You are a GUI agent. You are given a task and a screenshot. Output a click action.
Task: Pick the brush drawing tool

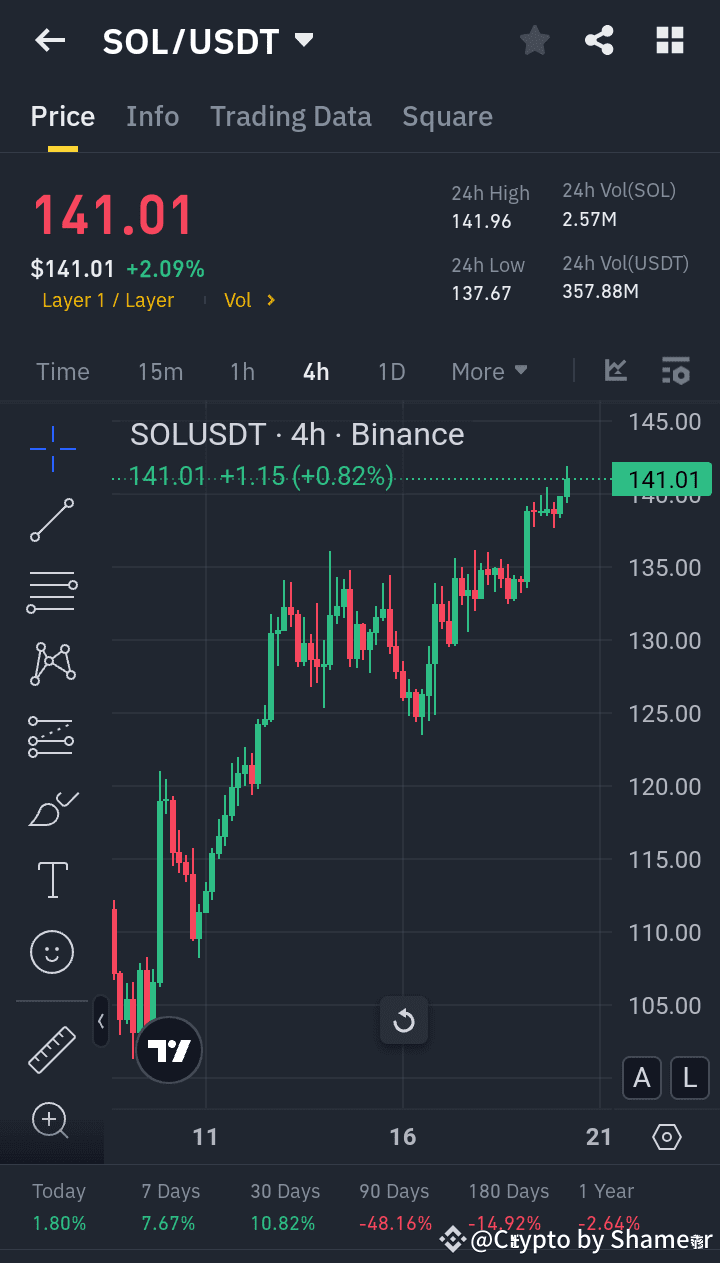pos(51,808)
